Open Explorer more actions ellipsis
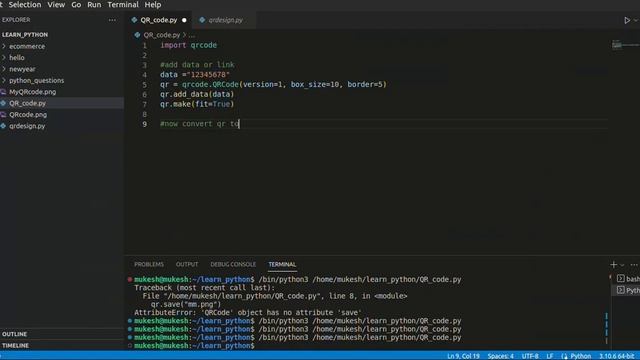This screenshot has width=640, height=360. pos(112,20)
